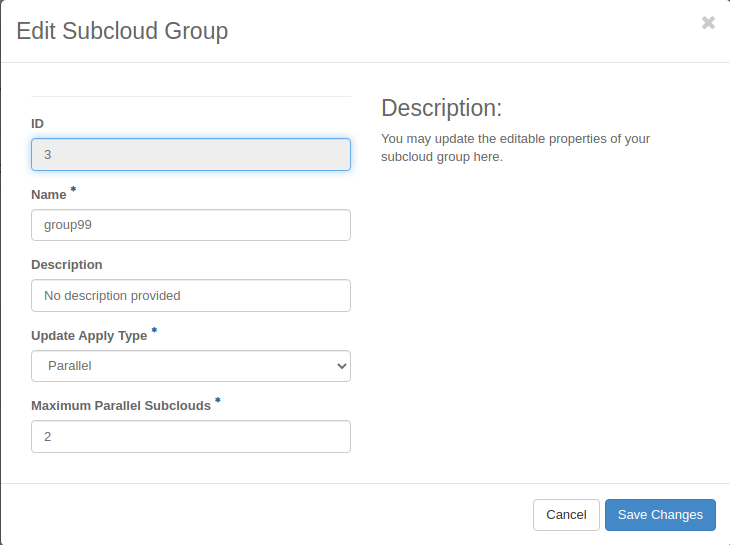Click the help text about editable properties
Viewport: 730px width, 545px height.
515,148
